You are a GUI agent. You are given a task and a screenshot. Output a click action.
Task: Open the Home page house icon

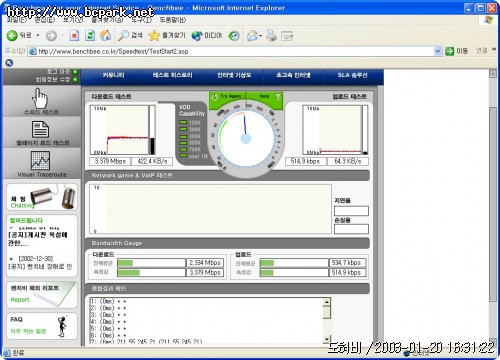coord(106,35)
